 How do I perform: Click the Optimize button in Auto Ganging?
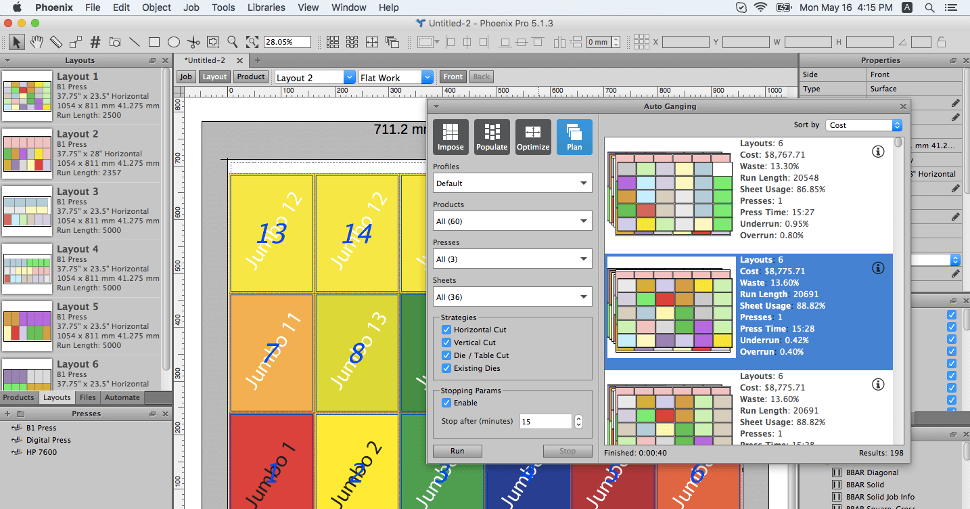533,137
